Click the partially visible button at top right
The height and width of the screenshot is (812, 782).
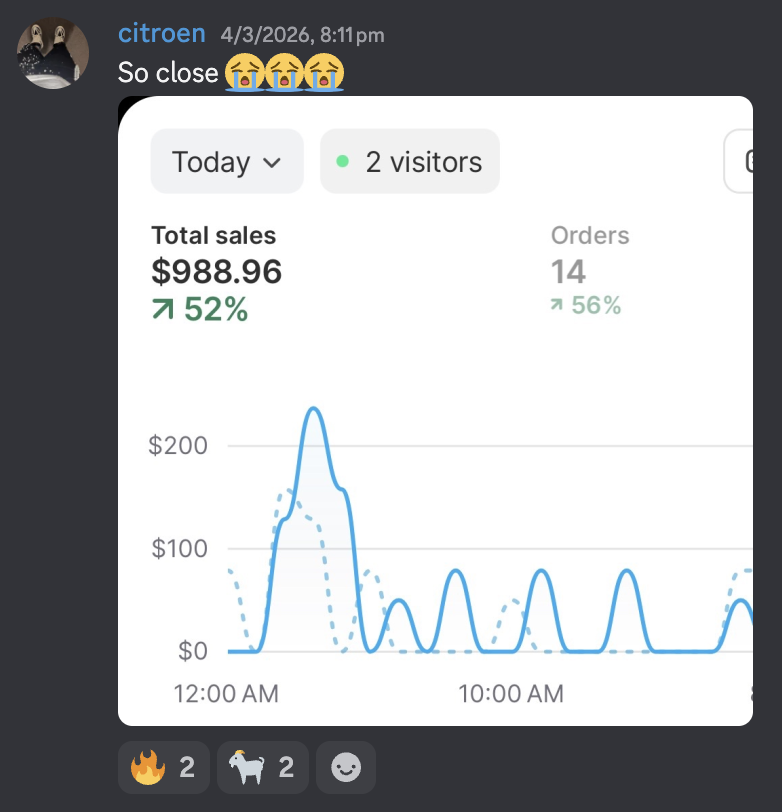(738, 162)
